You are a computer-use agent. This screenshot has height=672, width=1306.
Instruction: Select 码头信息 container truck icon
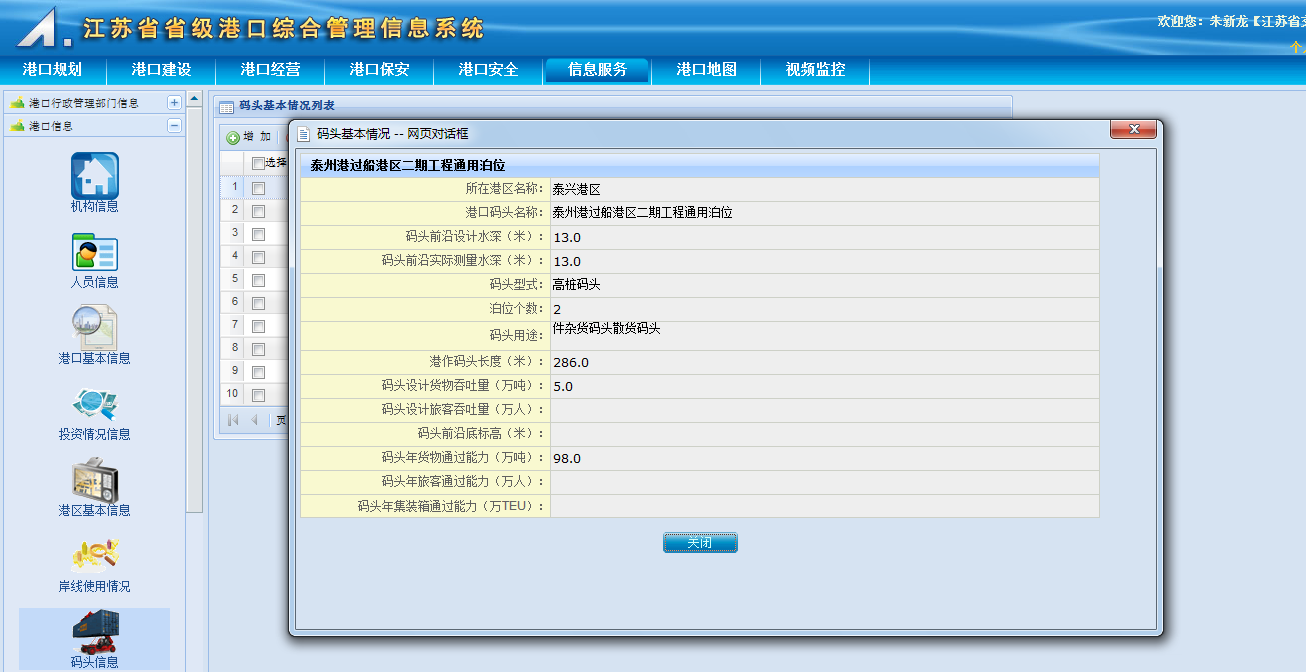point(95,630)
